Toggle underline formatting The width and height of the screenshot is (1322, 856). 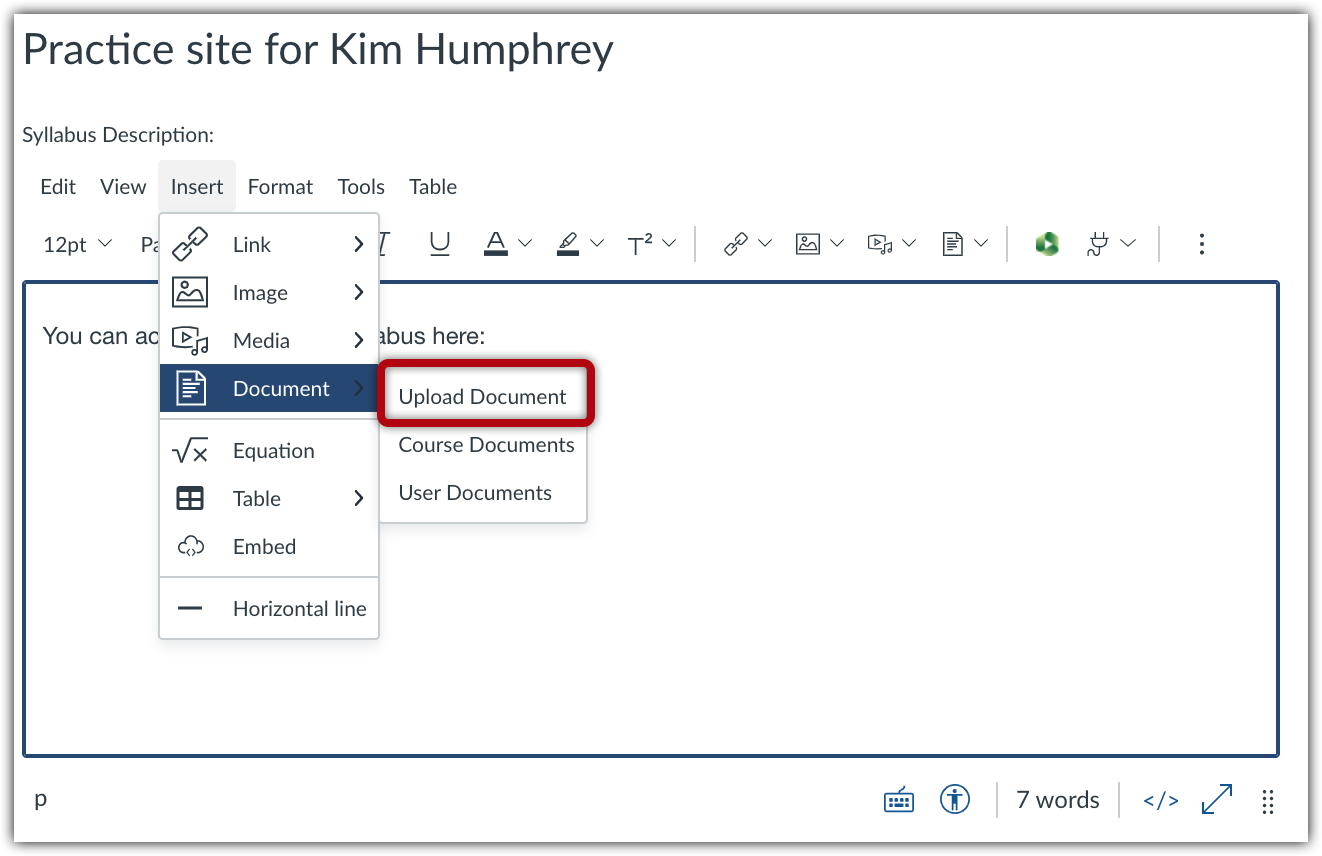(x=440, y=244)
